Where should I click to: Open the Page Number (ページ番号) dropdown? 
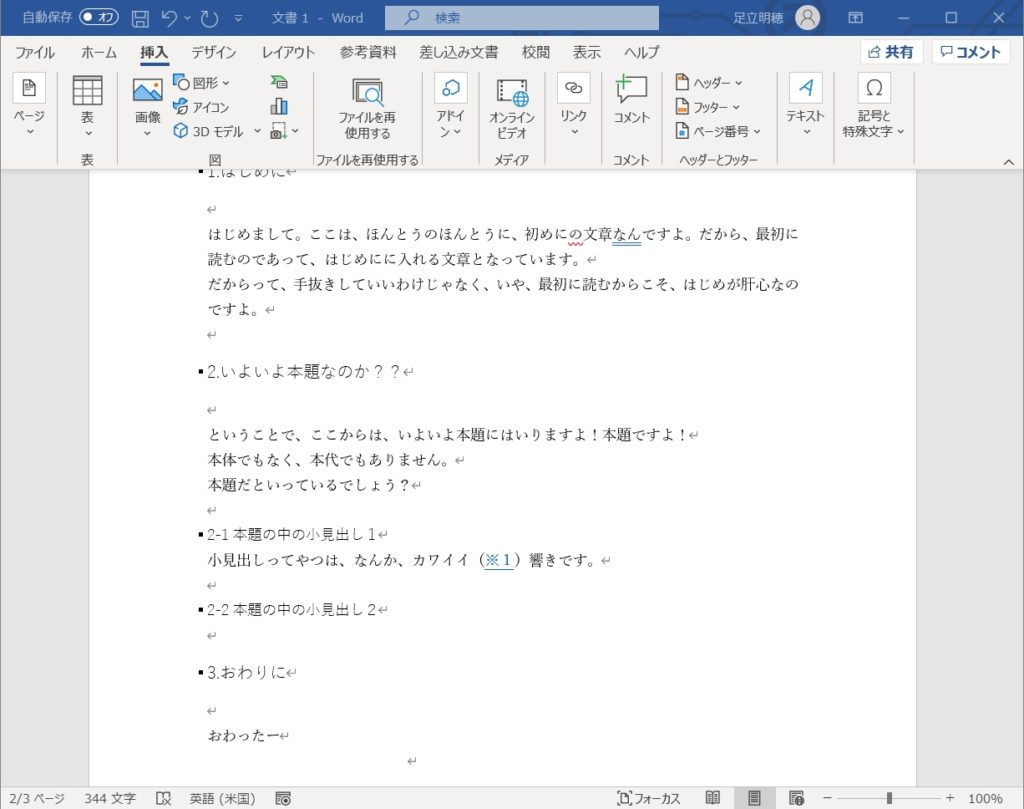(718, 131)
